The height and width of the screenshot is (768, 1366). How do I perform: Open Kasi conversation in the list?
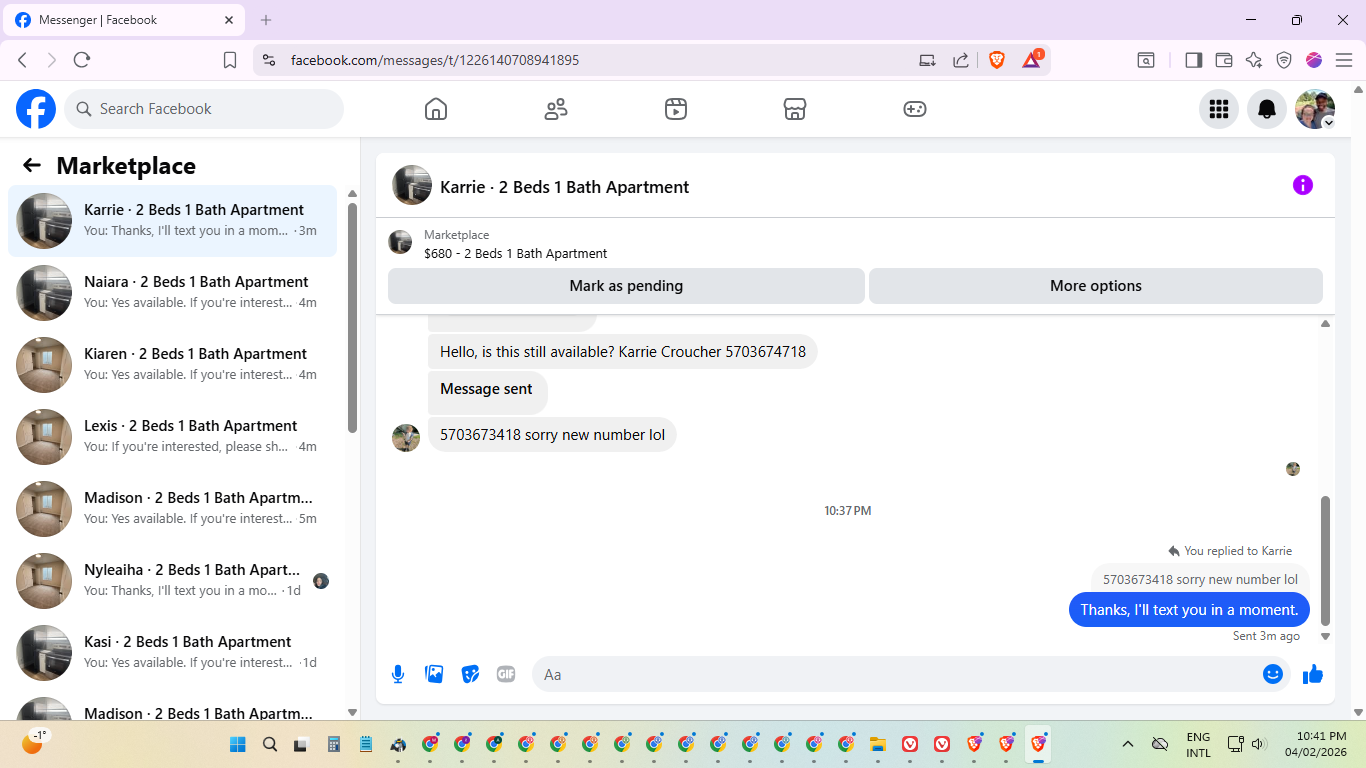pyautogui.click(x=172, y=653)
